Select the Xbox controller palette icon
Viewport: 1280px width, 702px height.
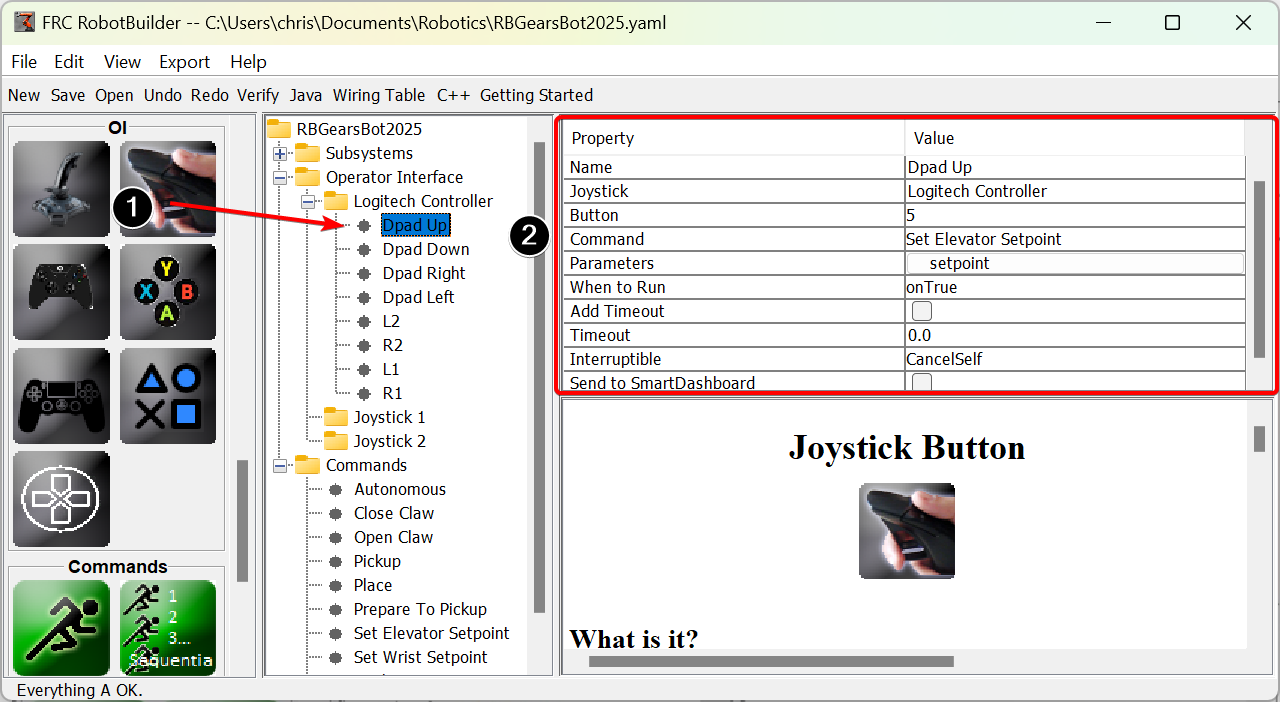62,292
